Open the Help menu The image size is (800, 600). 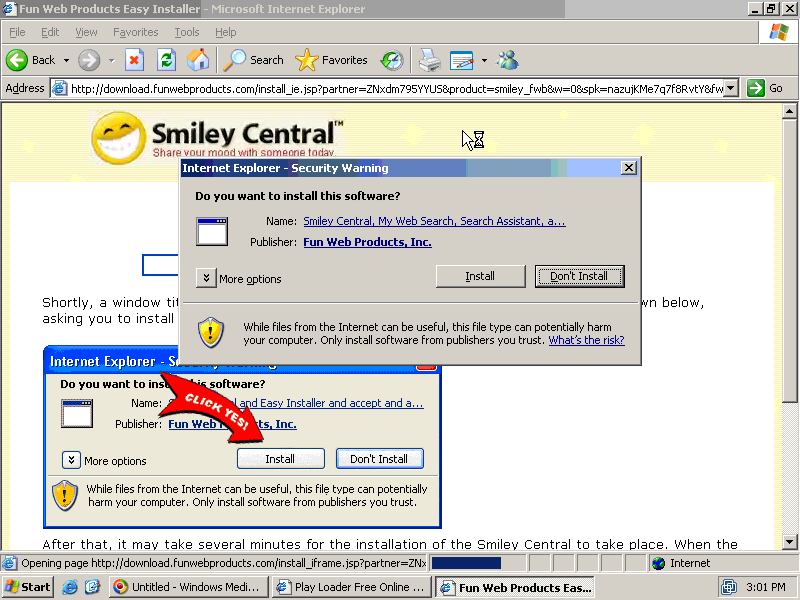click(x=226, y=32)
